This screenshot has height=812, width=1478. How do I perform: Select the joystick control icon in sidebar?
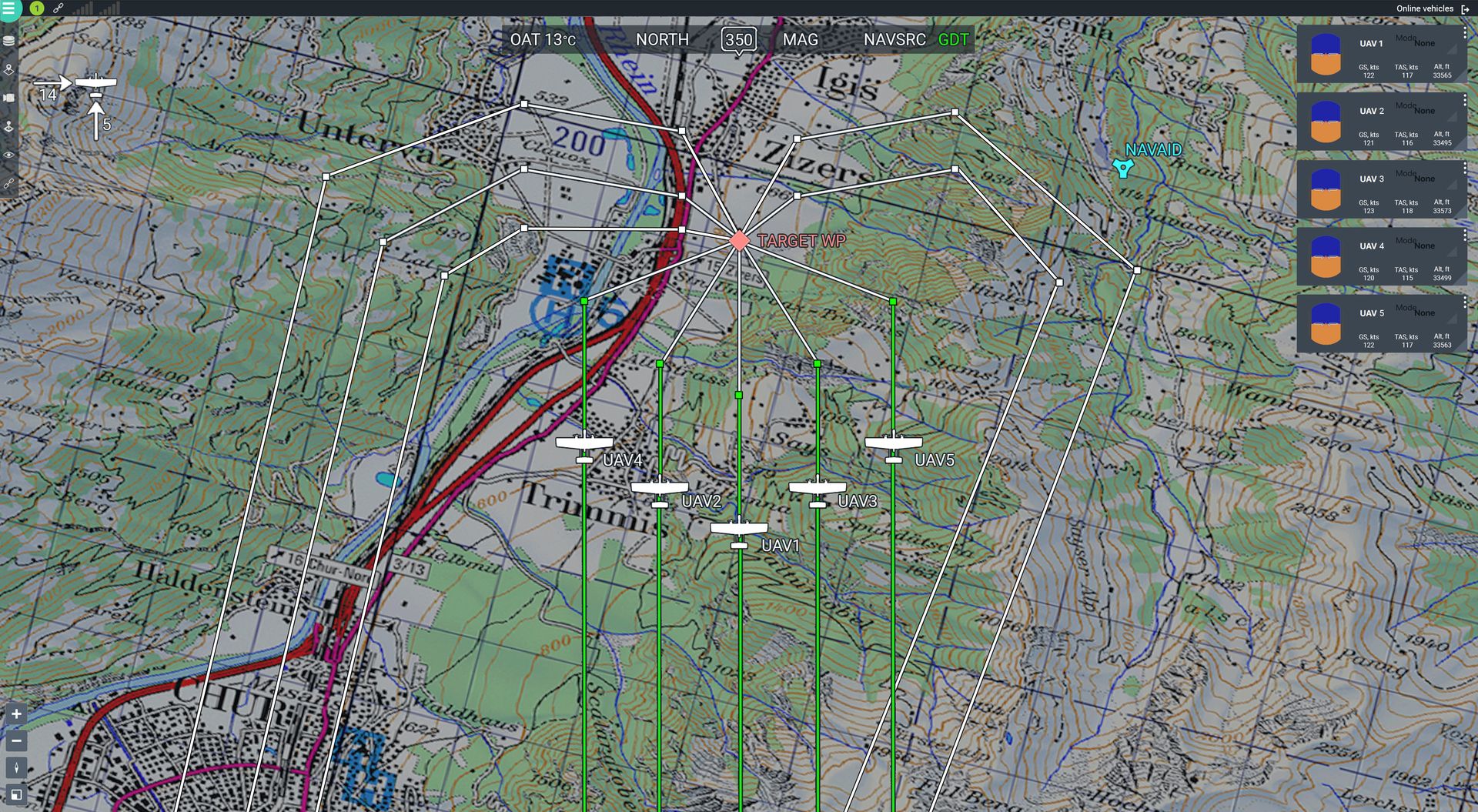click(9, 126)
